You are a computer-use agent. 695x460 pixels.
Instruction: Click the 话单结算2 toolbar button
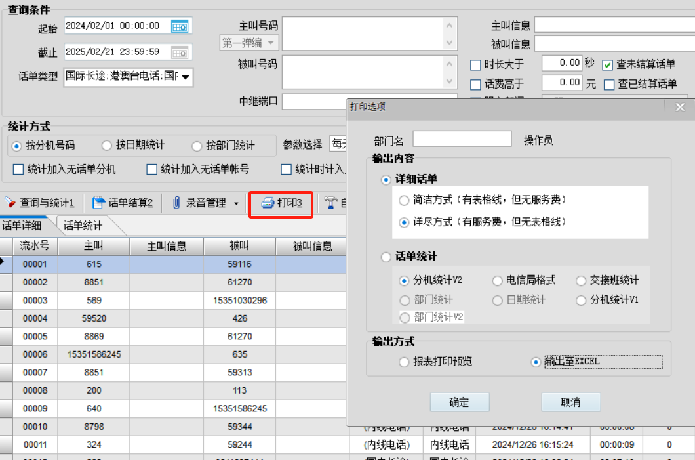pos(122,203)
